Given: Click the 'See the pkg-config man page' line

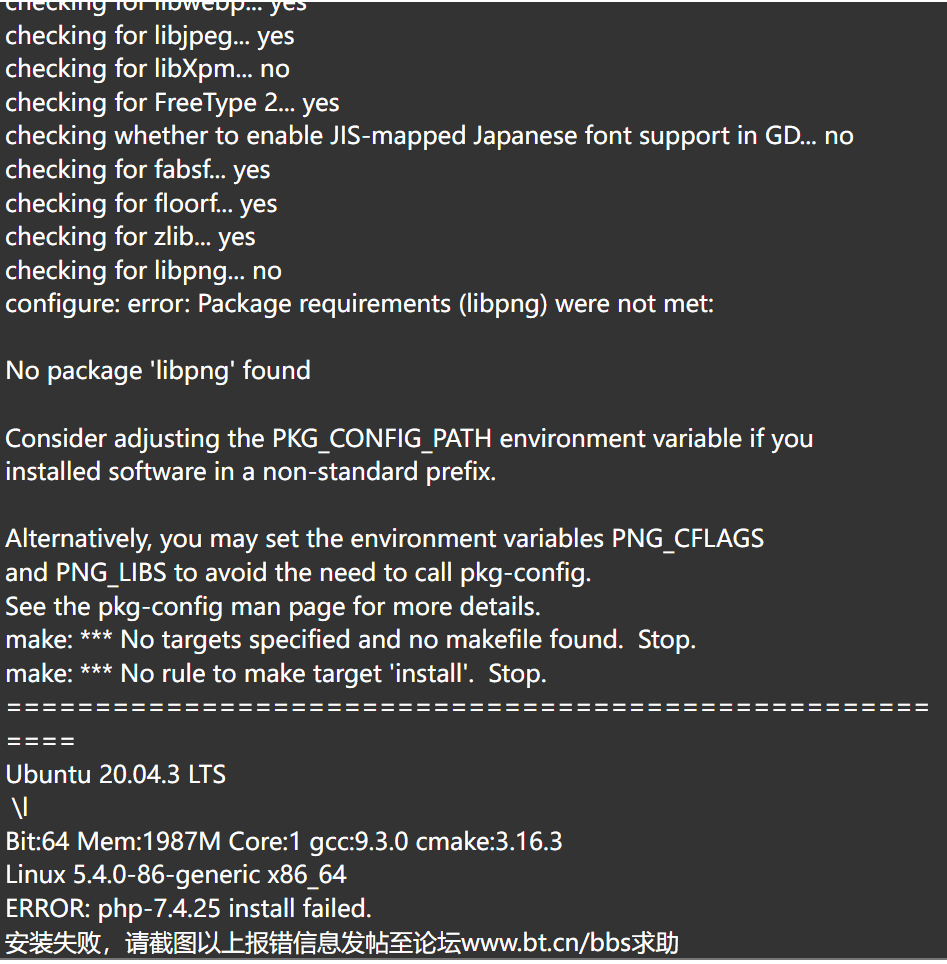Looking at the screenshot, I should (x=273, y=607).
